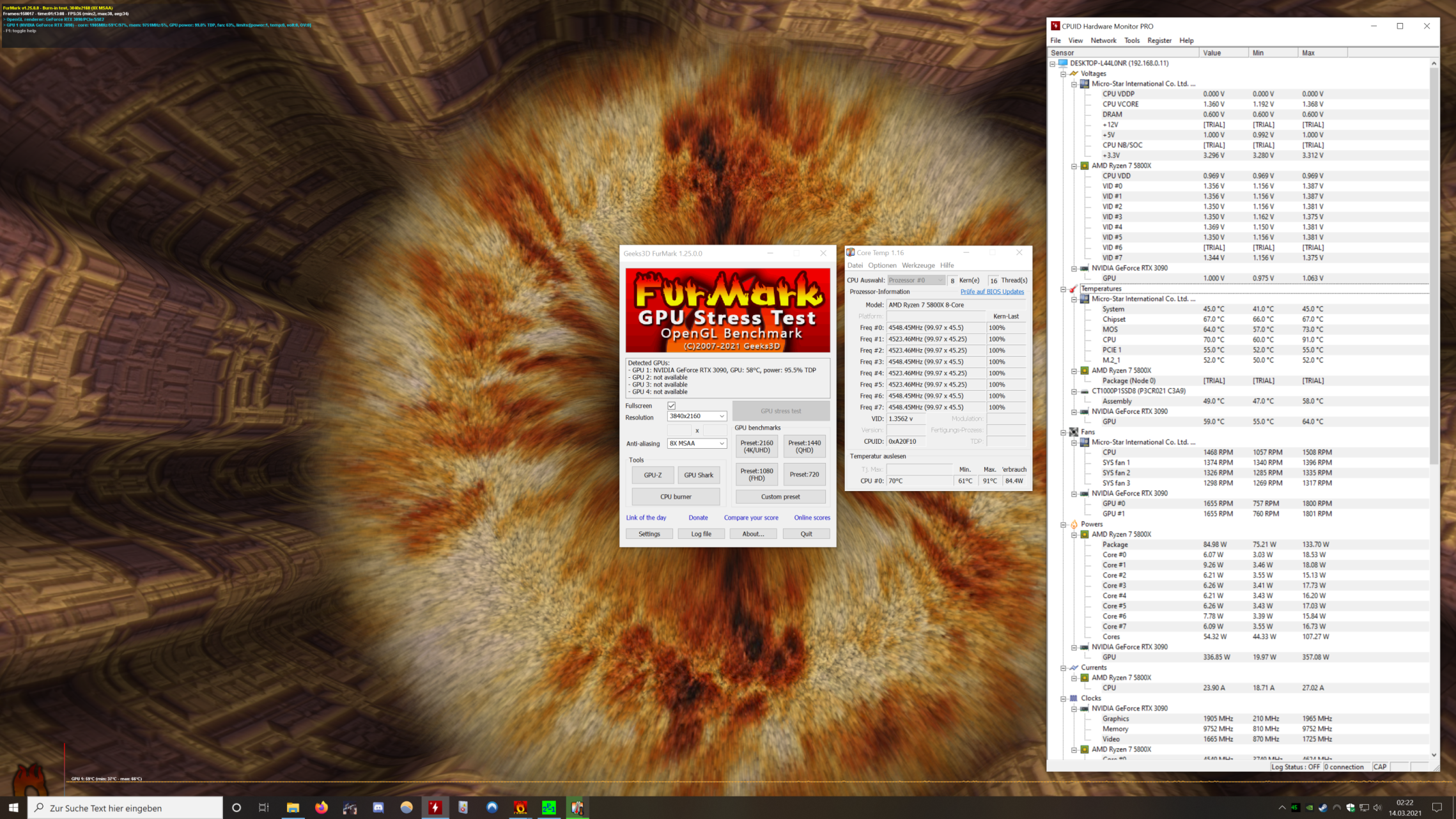Toggle the Fullscreen checkbox in FurMark
Viewport: 1456px width, 819px height.
click(x=671, y=405)
